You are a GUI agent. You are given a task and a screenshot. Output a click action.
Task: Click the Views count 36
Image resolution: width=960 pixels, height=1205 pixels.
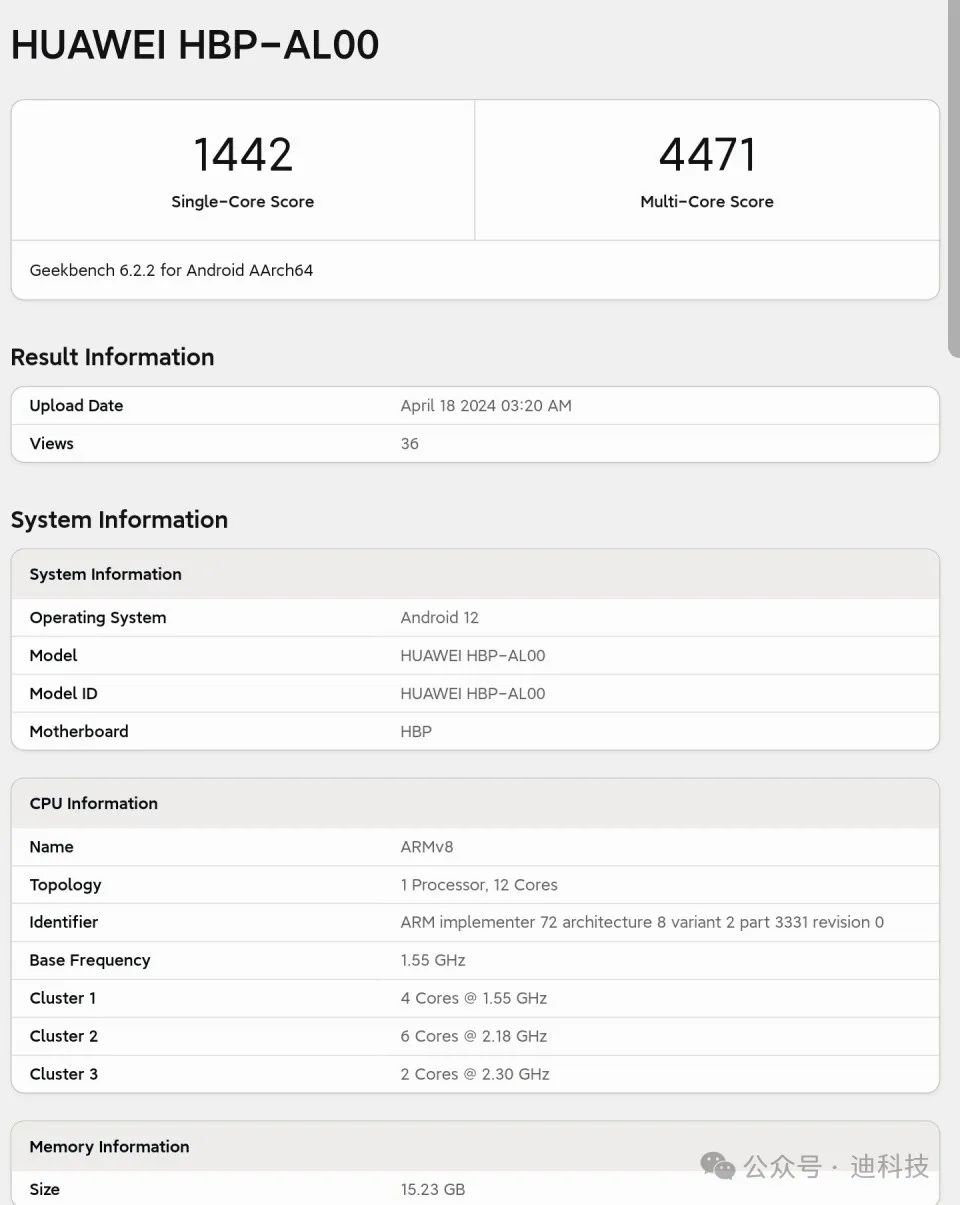pyautogui.click(x=410, y=444)
